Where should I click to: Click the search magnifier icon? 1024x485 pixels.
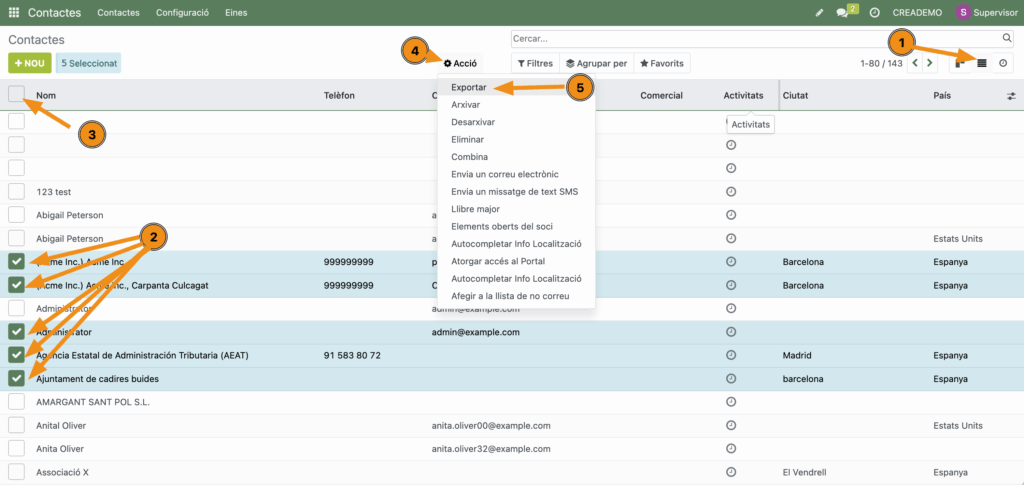click(x=1006, y=39)
